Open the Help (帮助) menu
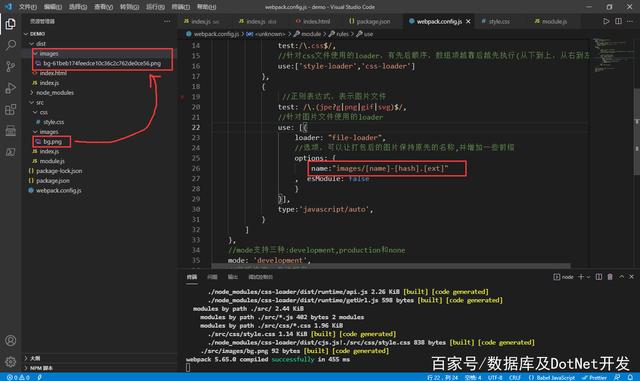The image size is (640, 381). [206, 7]
